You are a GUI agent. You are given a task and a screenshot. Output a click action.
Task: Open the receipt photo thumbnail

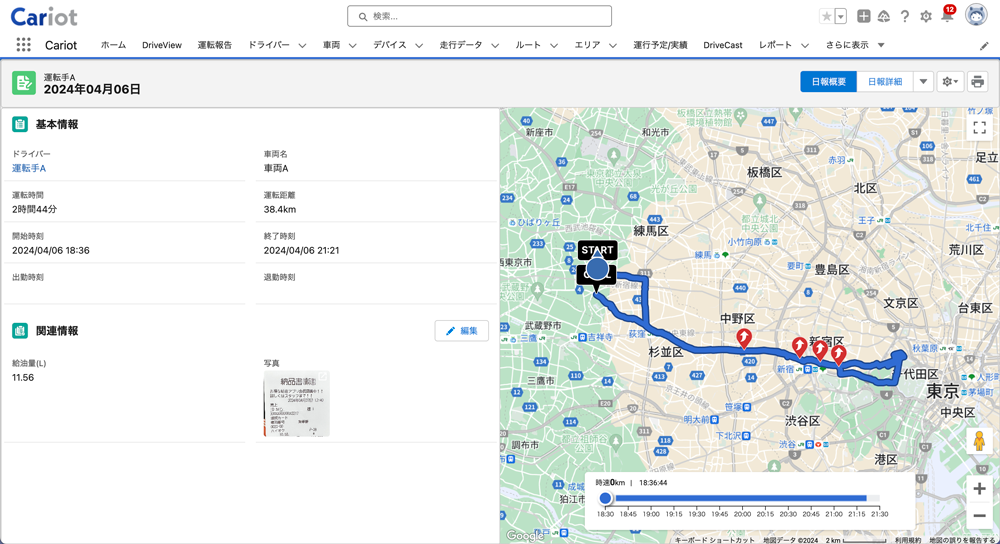click(x=296, y=404)
